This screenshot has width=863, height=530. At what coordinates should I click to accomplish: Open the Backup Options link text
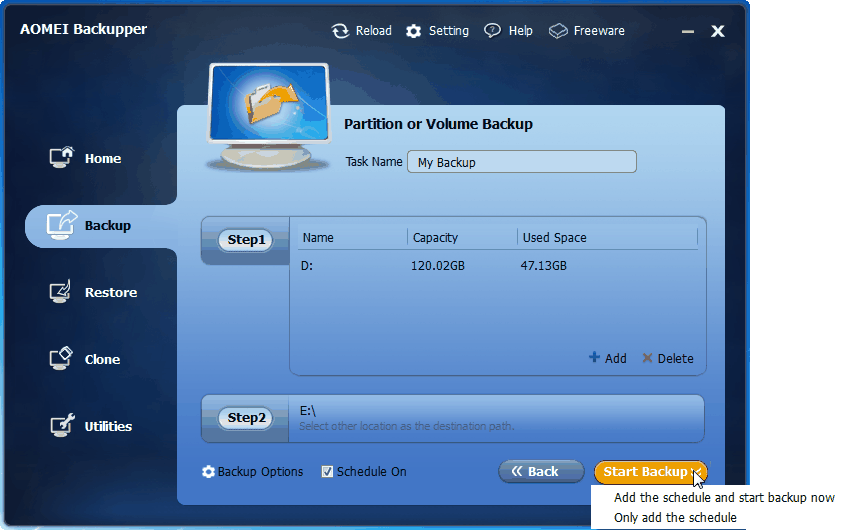point(260,472)
